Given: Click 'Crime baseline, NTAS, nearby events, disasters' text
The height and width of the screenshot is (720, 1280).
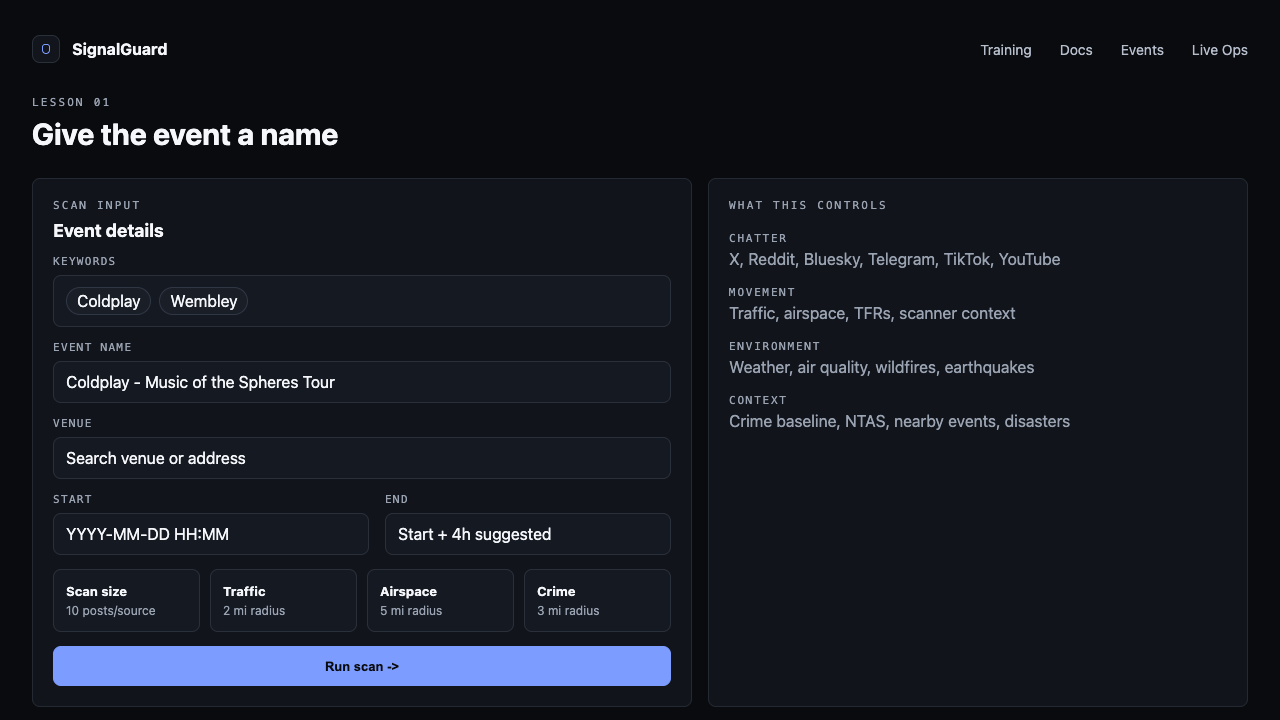Looking at the screenshot, I should [900, 421].
